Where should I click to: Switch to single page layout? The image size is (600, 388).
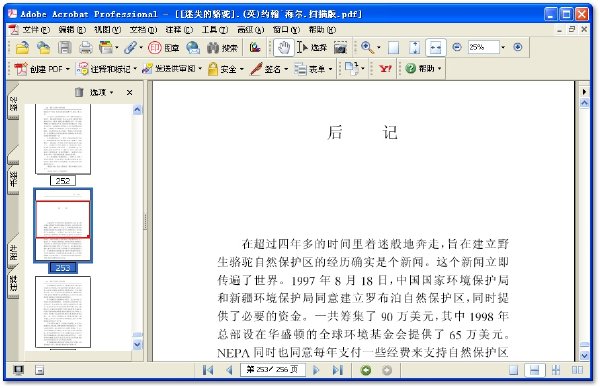(514, 370)
